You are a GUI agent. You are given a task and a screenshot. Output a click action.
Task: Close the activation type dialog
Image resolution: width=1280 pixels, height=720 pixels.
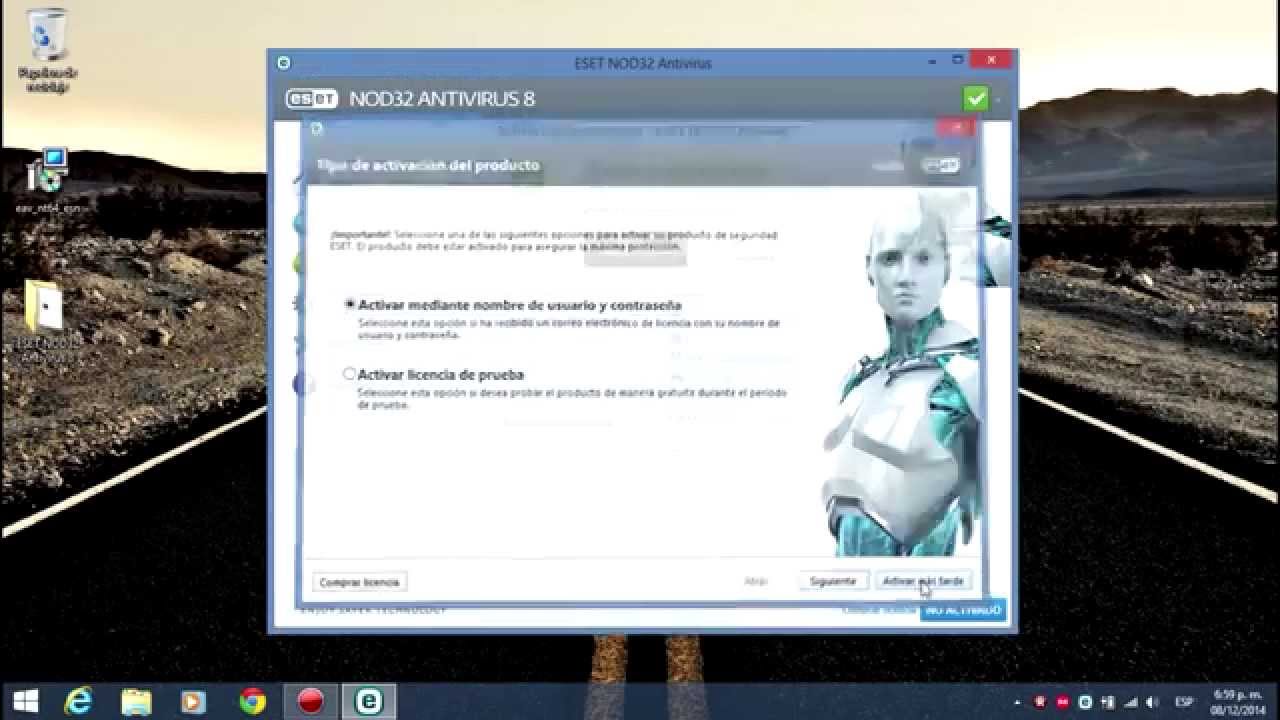[x=957, y=128]
